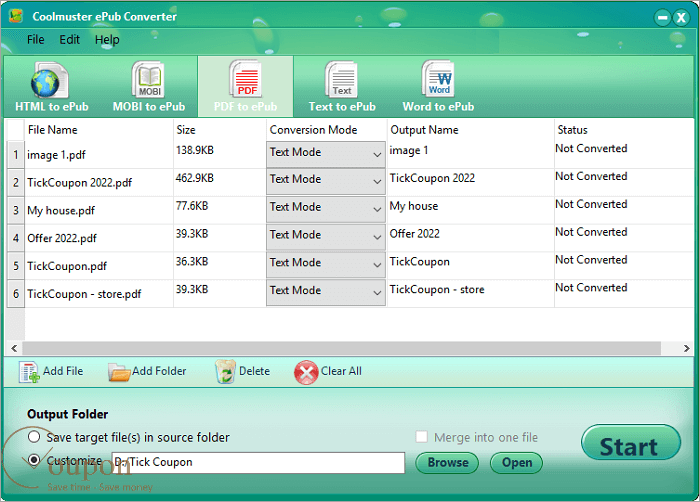
Task: Open Conversion Mode dropdown for TickCoupon 2022.pdf
Action: 326,181
